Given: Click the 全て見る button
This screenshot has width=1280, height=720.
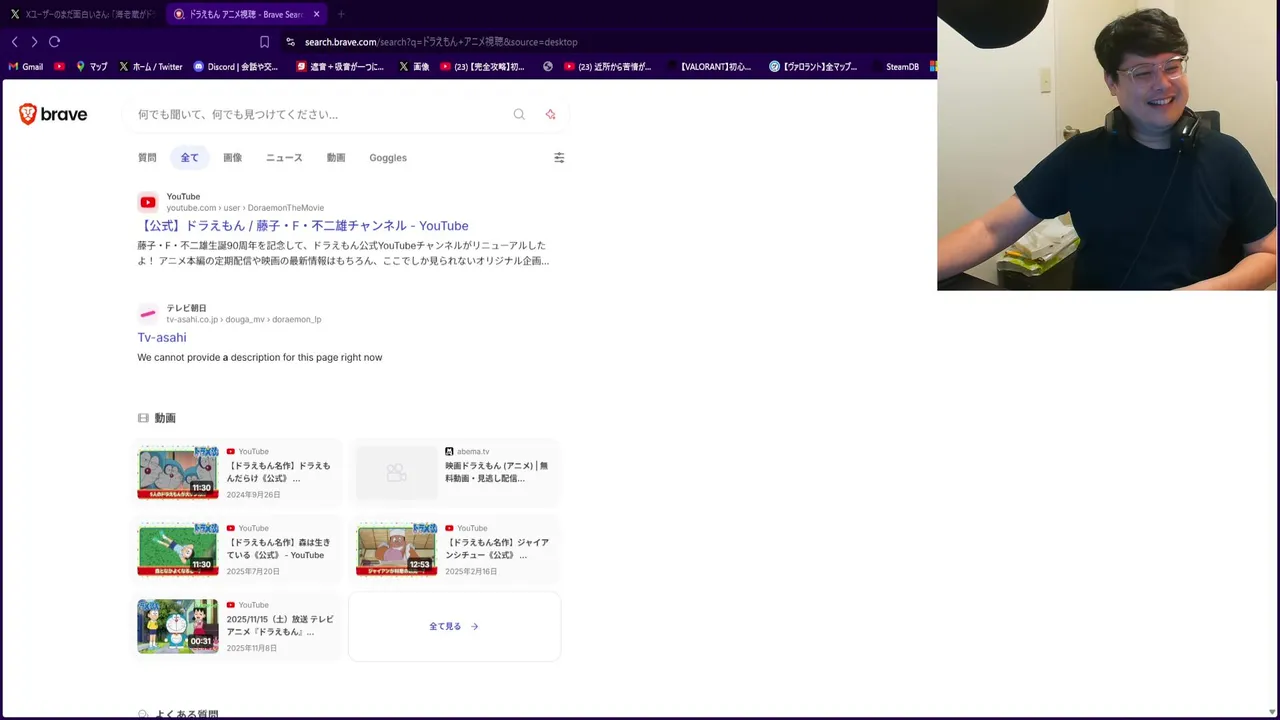Looking at the screenshot, I should click(454, 626).
